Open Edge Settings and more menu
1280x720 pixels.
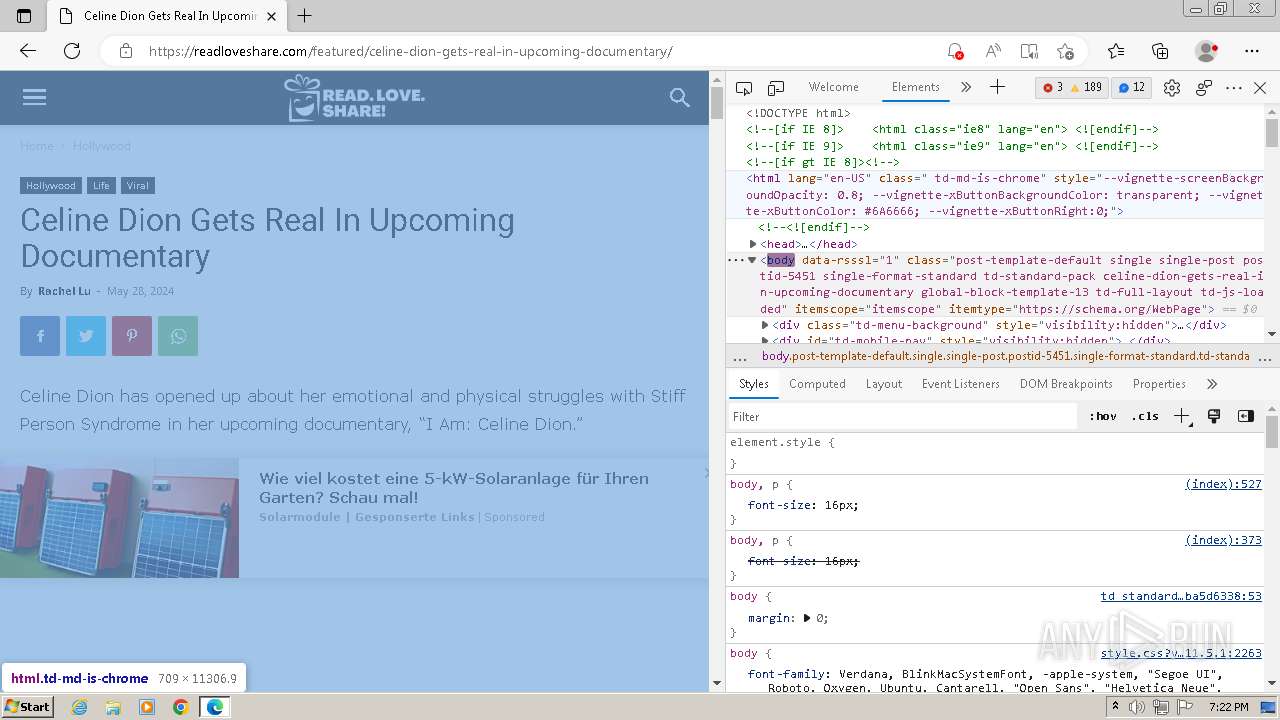[x=1252, y=51]
